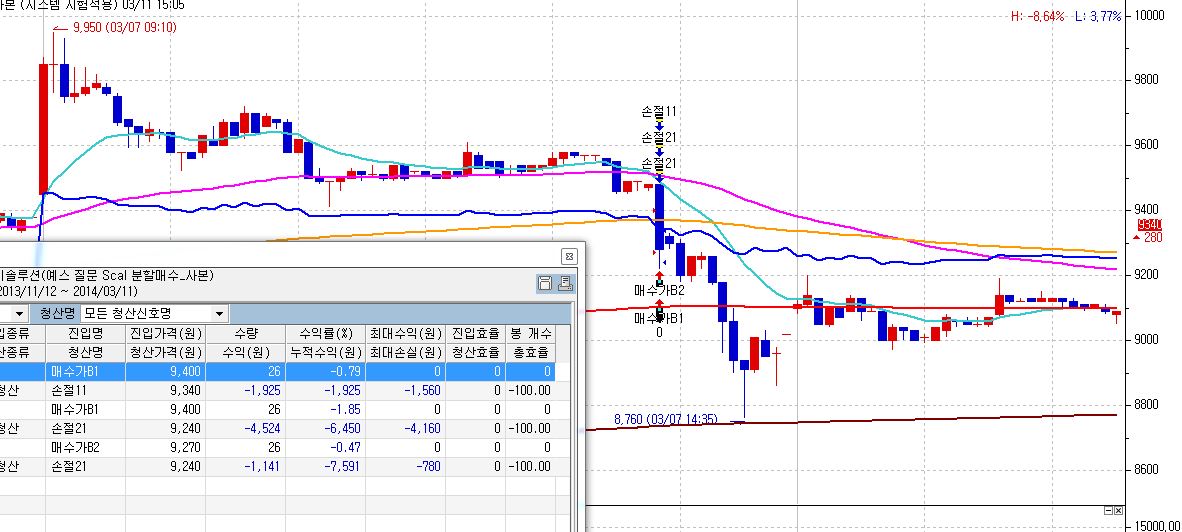The image size is (1182, 532).
Task: Close the lower indicator pane
Action: click(x=1119, y=510)
